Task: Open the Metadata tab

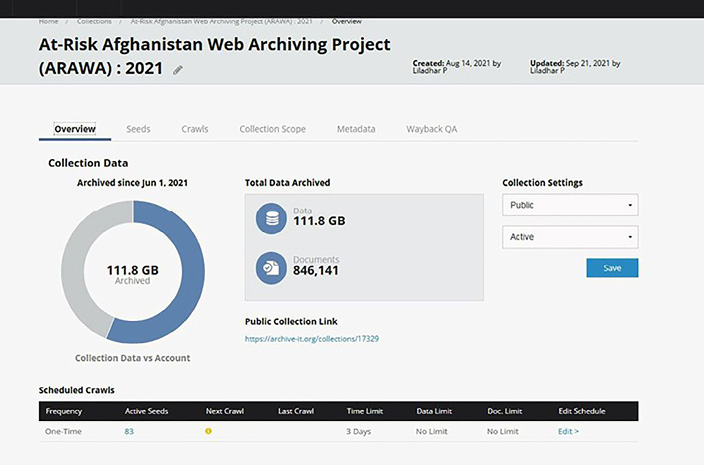Action: pos(356,129)
